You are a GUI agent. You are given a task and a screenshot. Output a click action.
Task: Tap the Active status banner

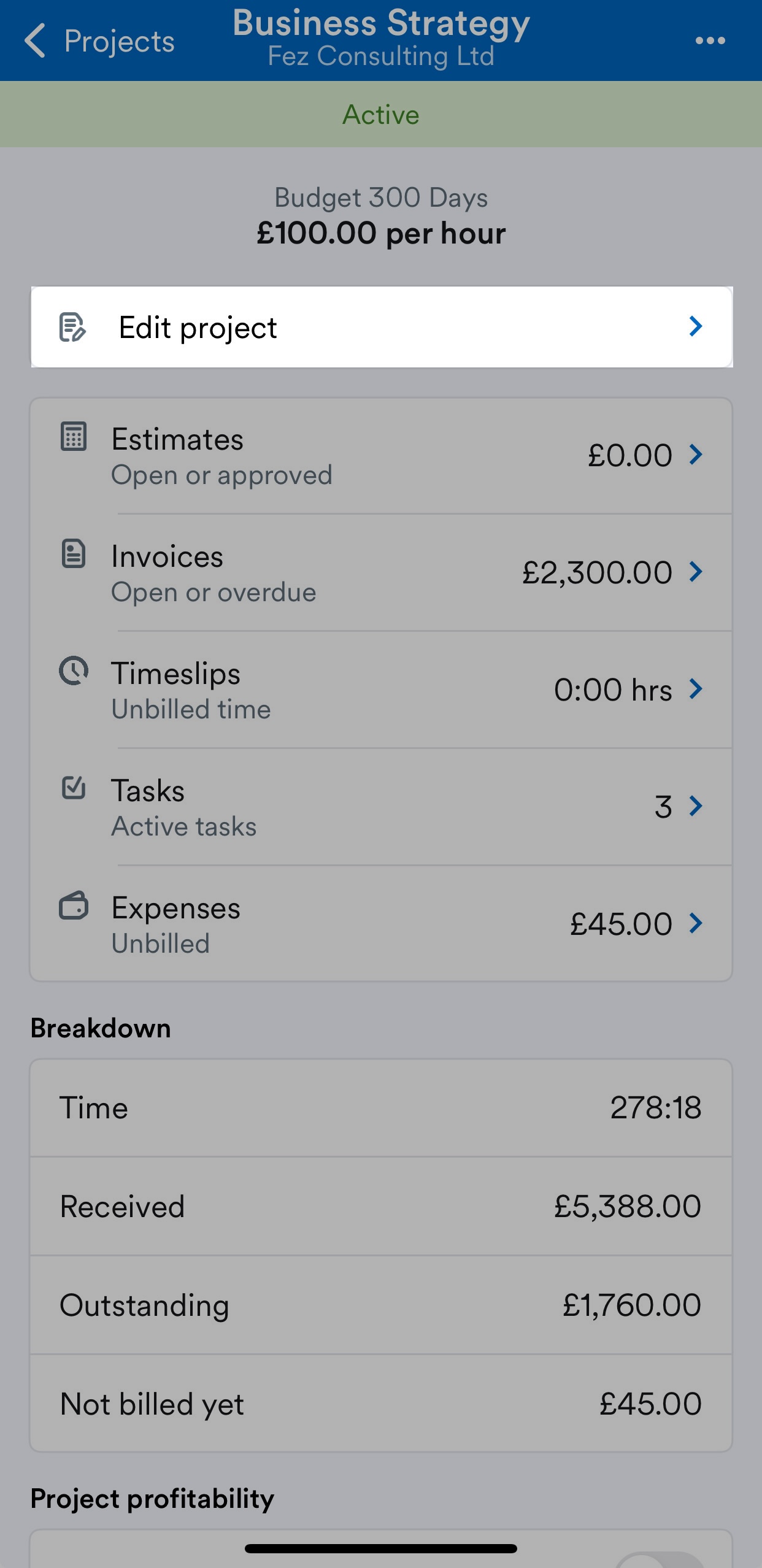coord(381,114)
